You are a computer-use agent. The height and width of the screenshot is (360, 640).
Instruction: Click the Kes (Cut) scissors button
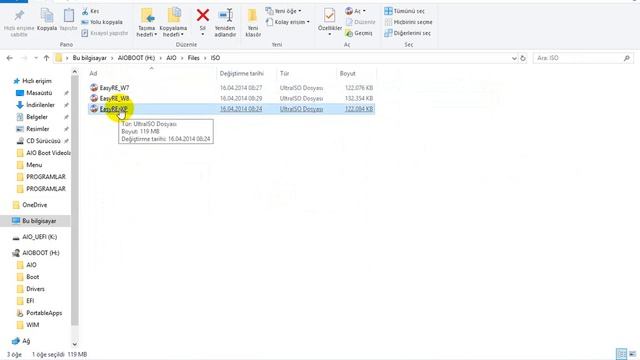pyautogui.click(x=91, y=11)
